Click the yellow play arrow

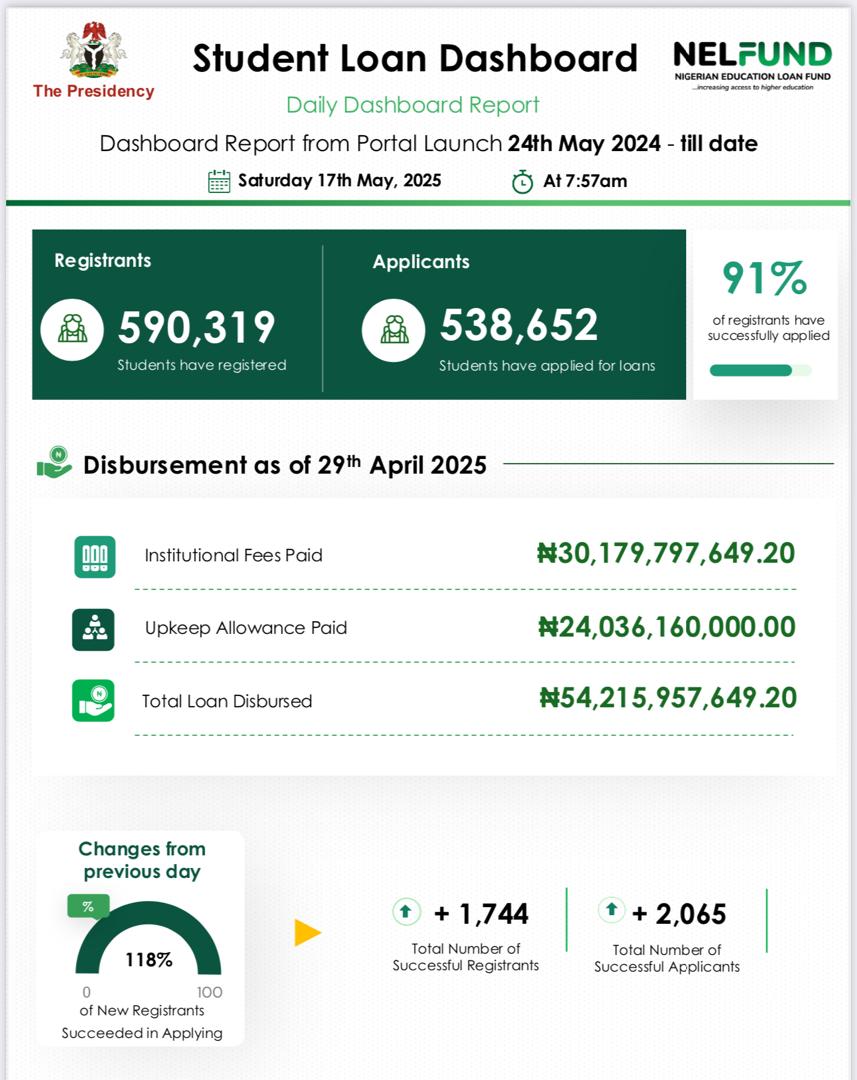[x=307, y=933]
